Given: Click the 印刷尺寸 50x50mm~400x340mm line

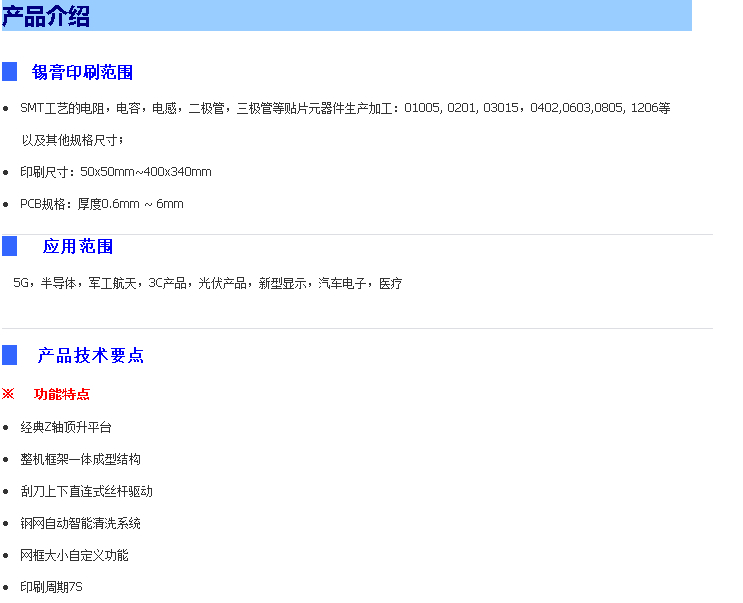Looking at the screenshot, I should pos(116,172).
